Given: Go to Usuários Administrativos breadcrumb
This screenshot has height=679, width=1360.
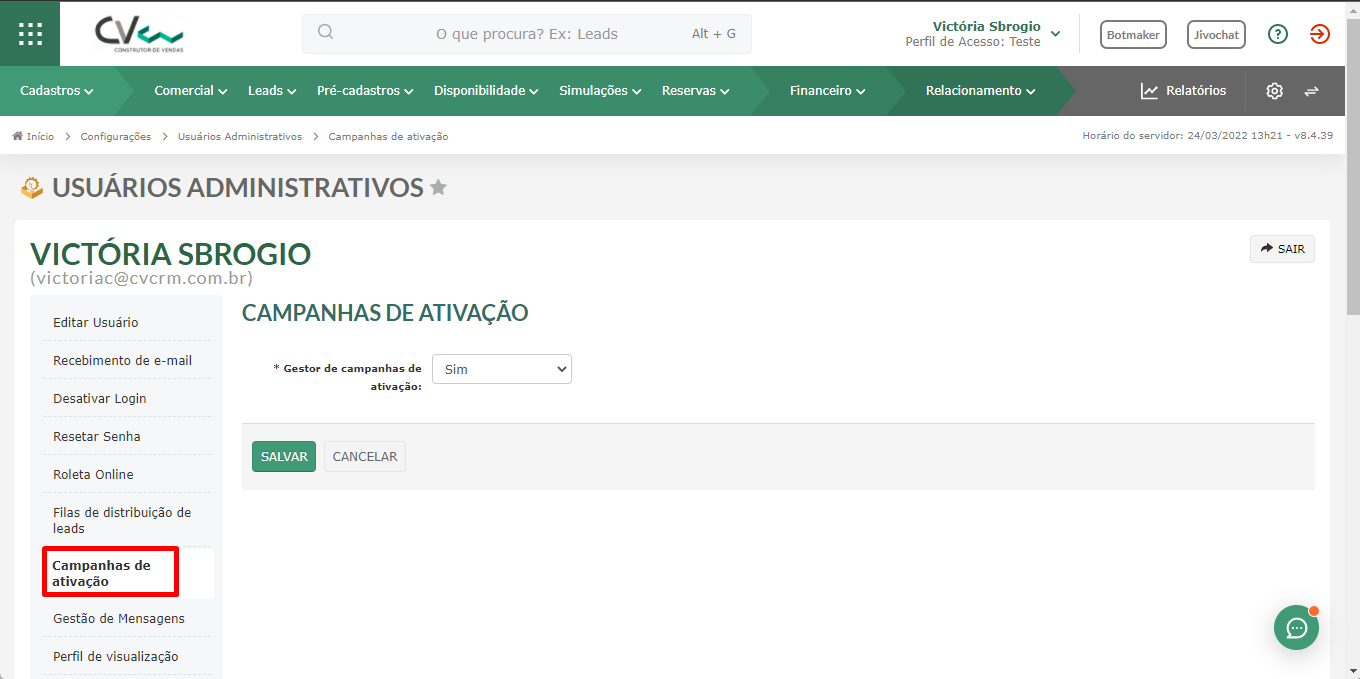Looking at the screenshot, I should (240, 136).
